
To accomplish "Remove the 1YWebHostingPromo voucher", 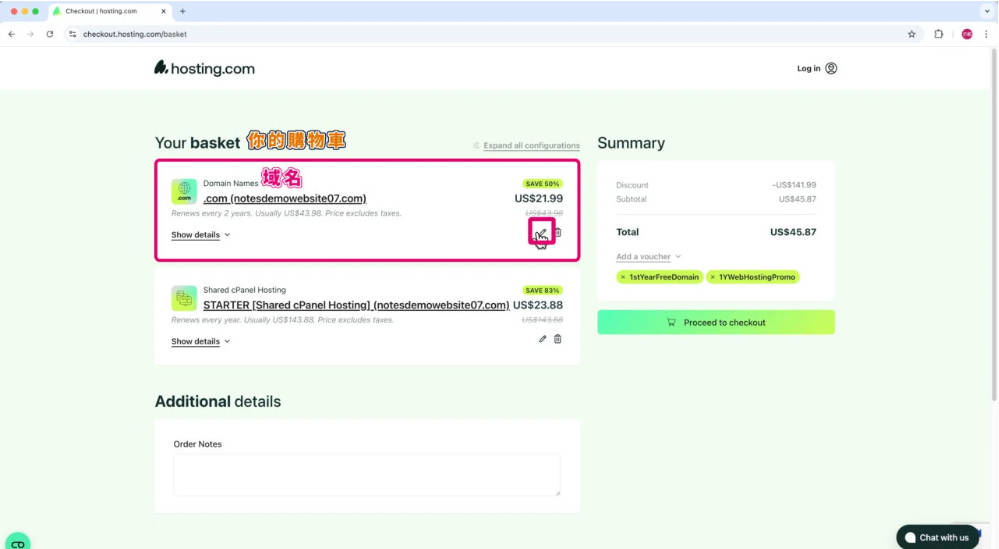I will point(712,277).
